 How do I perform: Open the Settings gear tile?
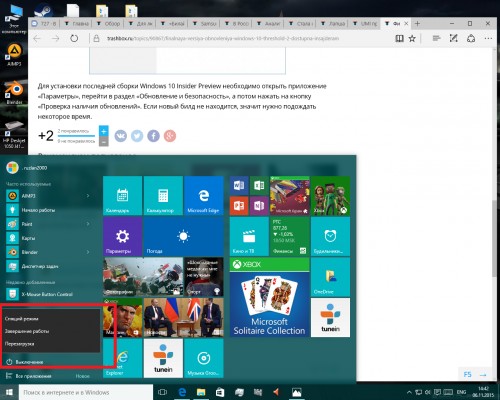pos(122,236)
